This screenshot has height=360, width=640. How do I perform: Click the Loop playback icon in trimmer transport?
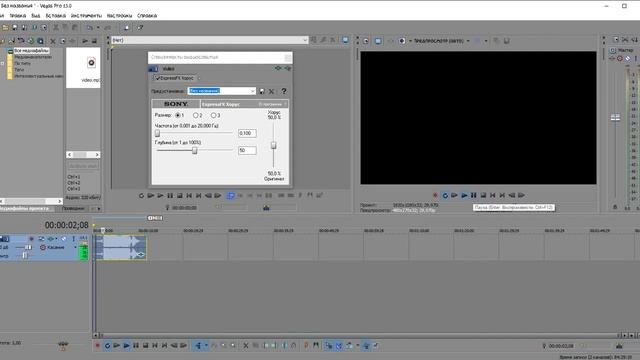[x=141, y=196]
